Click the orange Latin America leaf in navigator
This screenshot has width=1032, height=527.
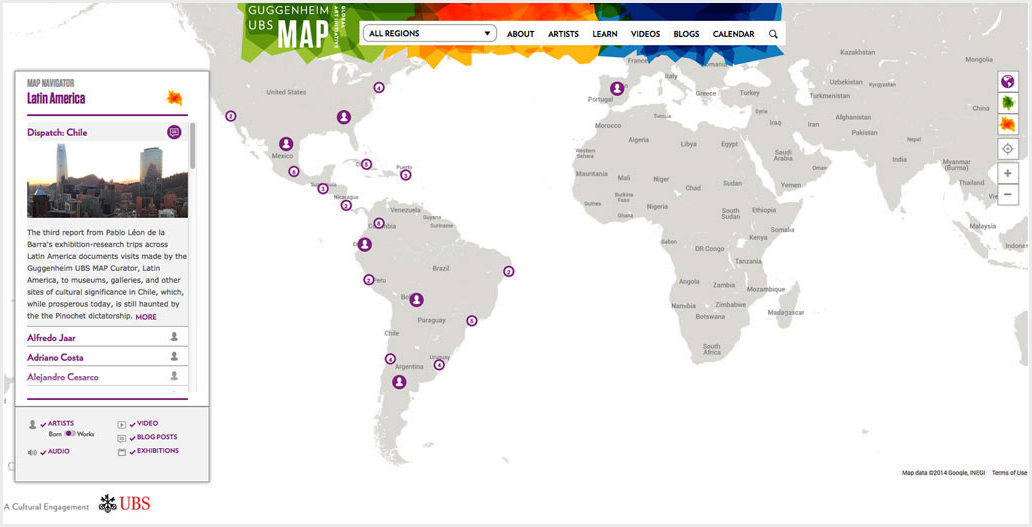(x=174, y=98)
